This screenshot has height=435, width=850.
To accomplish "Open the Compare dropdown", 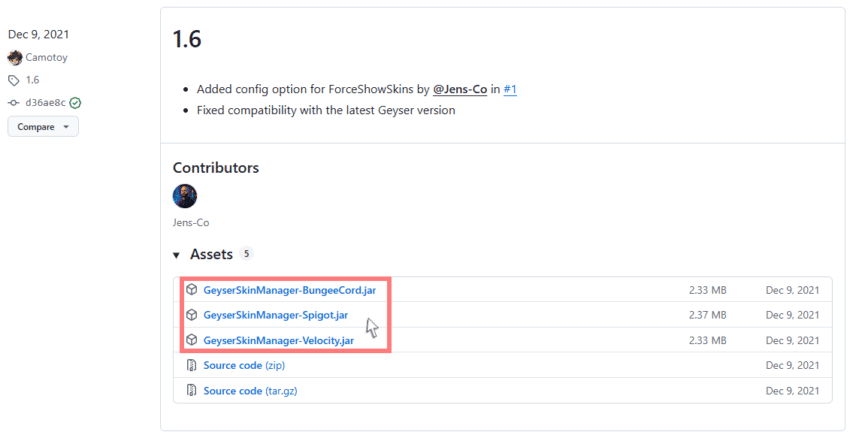I will 43,127.
